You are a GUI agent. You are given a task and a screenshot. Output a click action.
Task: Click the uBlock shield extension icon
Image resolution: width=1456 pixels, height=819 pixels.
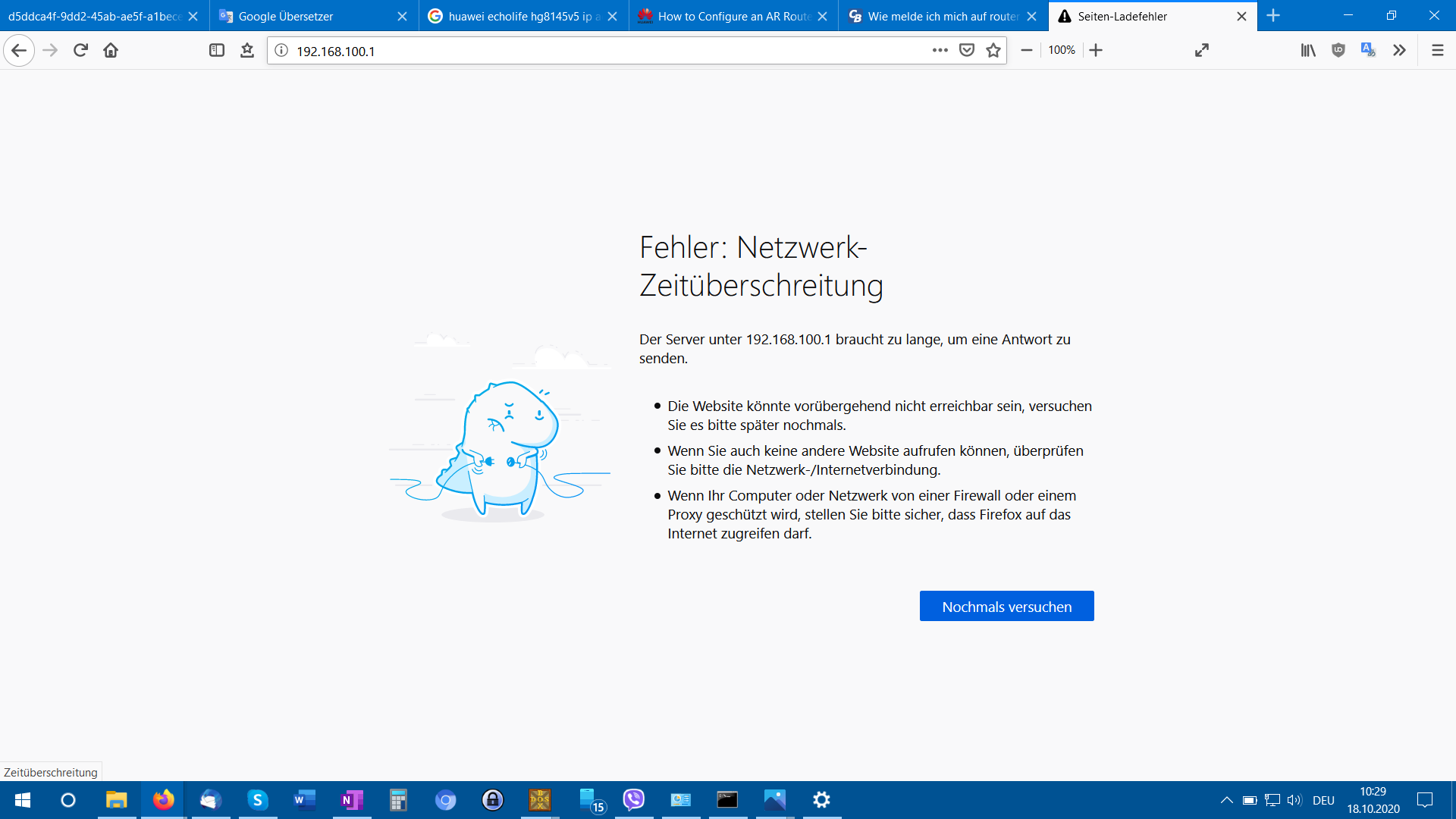(x=1338, y=50)
